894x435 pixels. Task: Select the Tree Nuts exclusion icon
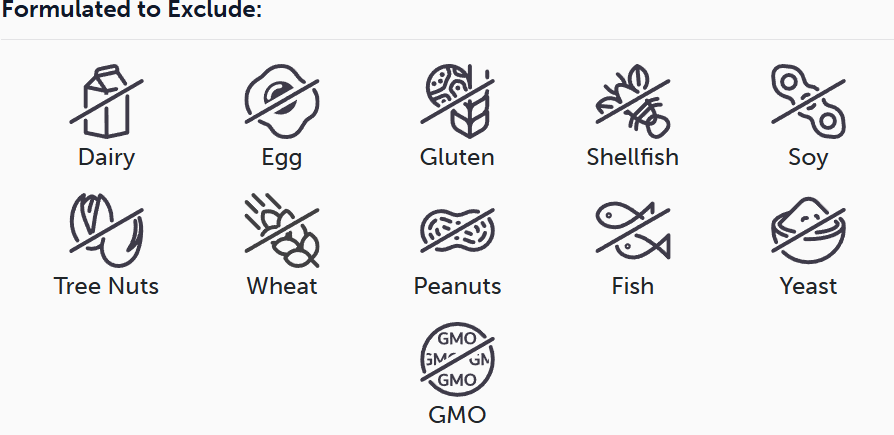click(x=107, y=230)
